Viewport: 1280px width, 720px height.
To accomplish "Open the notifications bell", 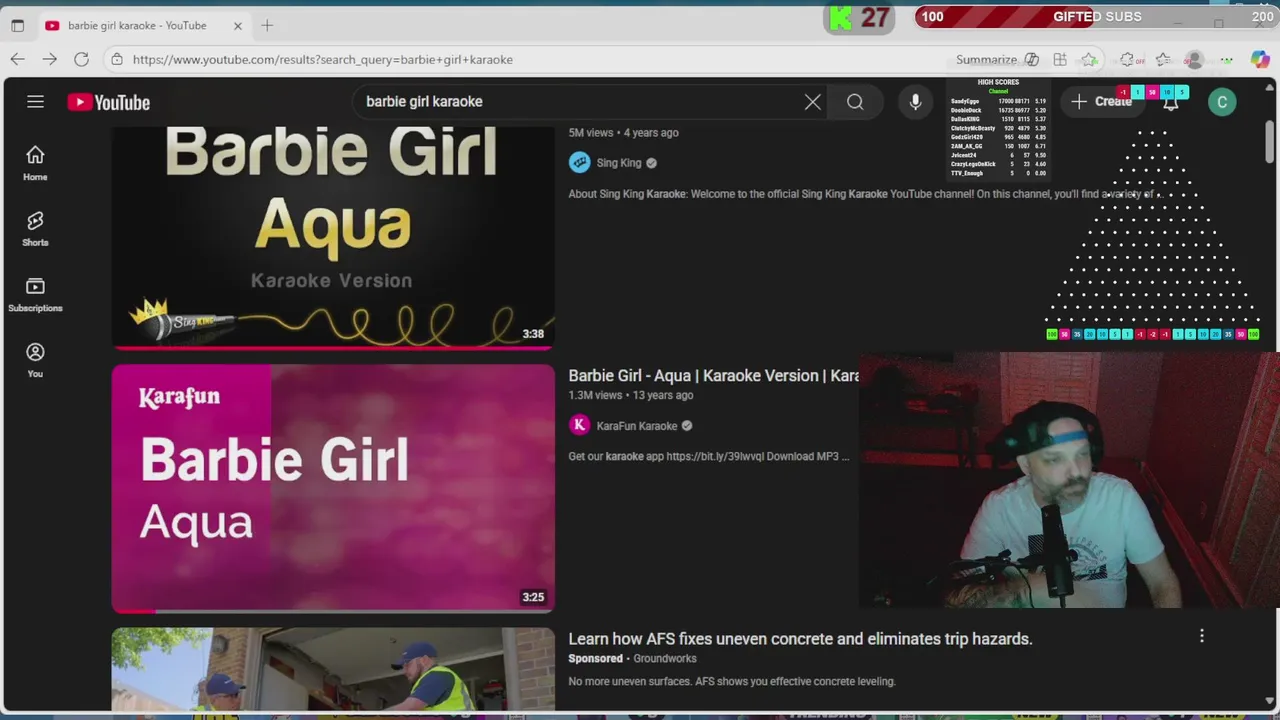I will [x=1170, y=103].
